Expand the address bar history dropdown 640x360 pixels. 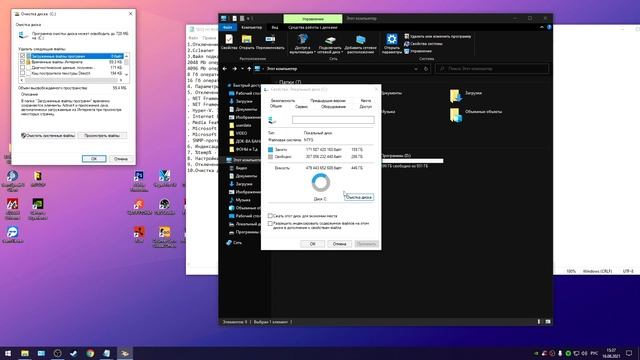[x=416, y=69]
